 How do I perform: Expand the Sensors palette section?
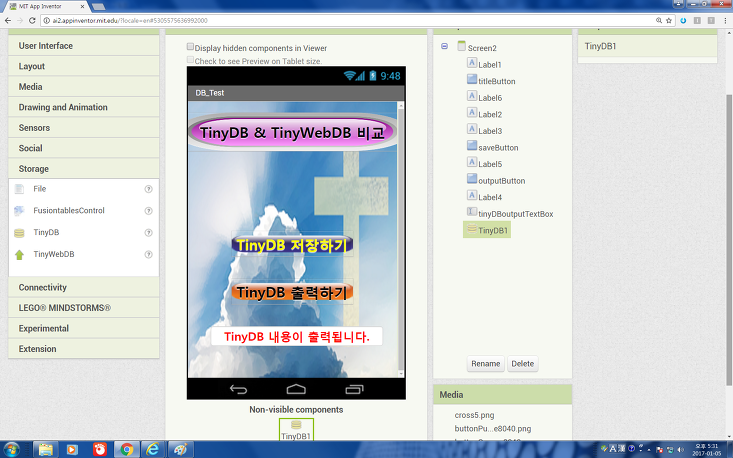(x=84, y=128)
